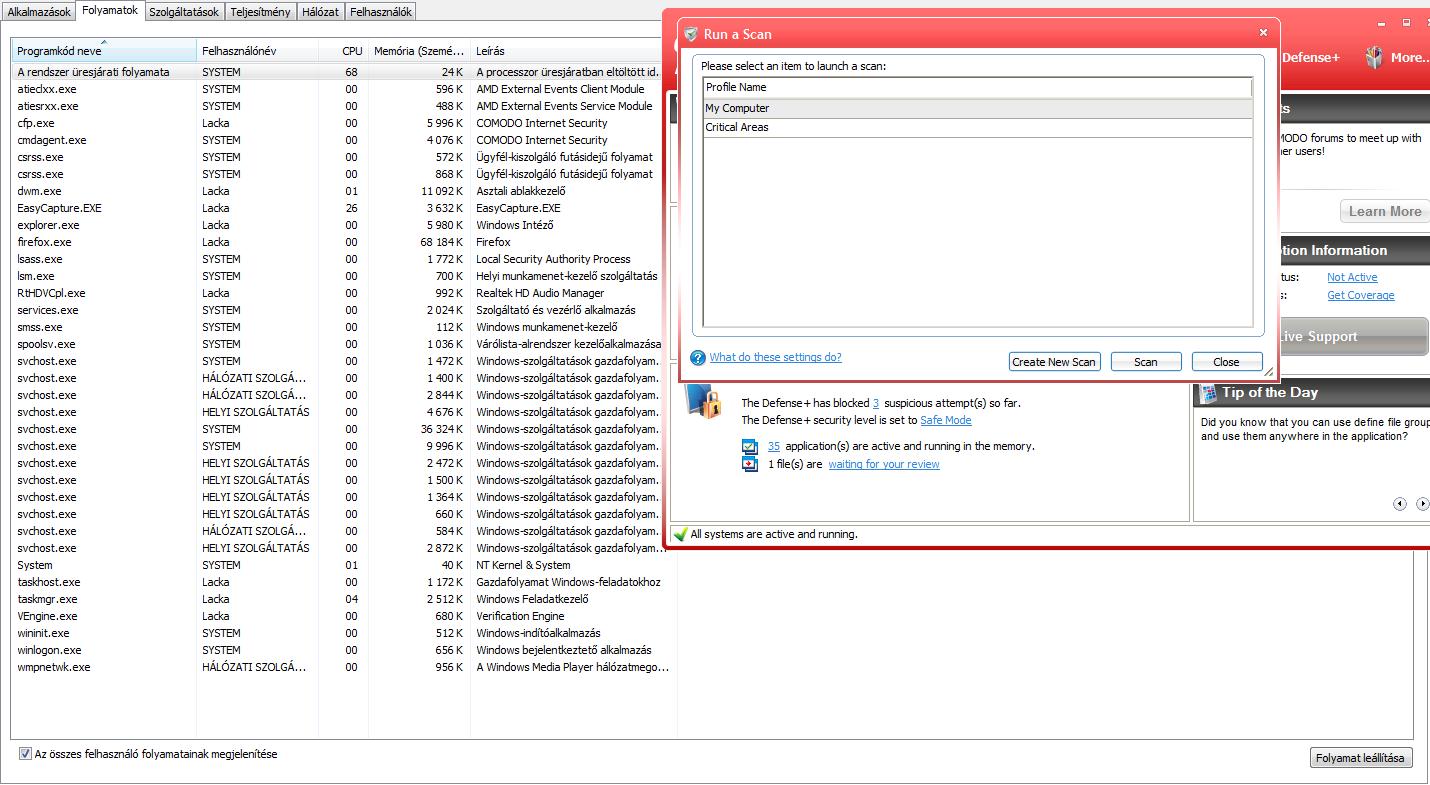This screenshot has height=785, width=1430.
Task: Select the Folyamatok tab
Action: pos(110,10)
